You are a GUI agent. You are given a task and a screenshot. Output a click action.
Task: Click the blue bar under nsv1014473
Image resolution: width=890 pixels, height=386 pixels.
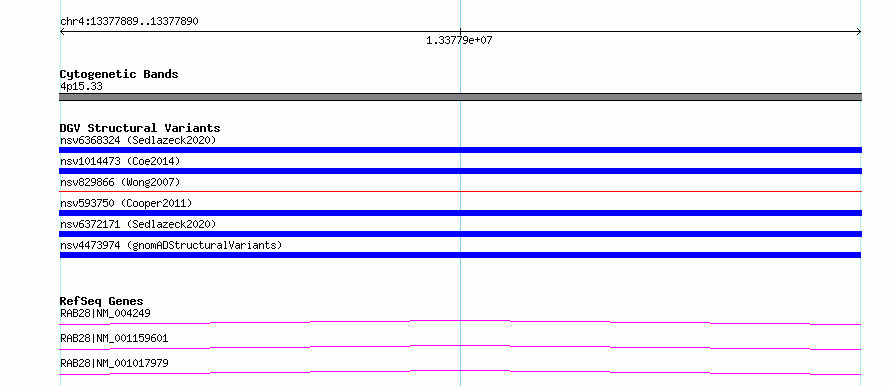[x=460, y=171]
